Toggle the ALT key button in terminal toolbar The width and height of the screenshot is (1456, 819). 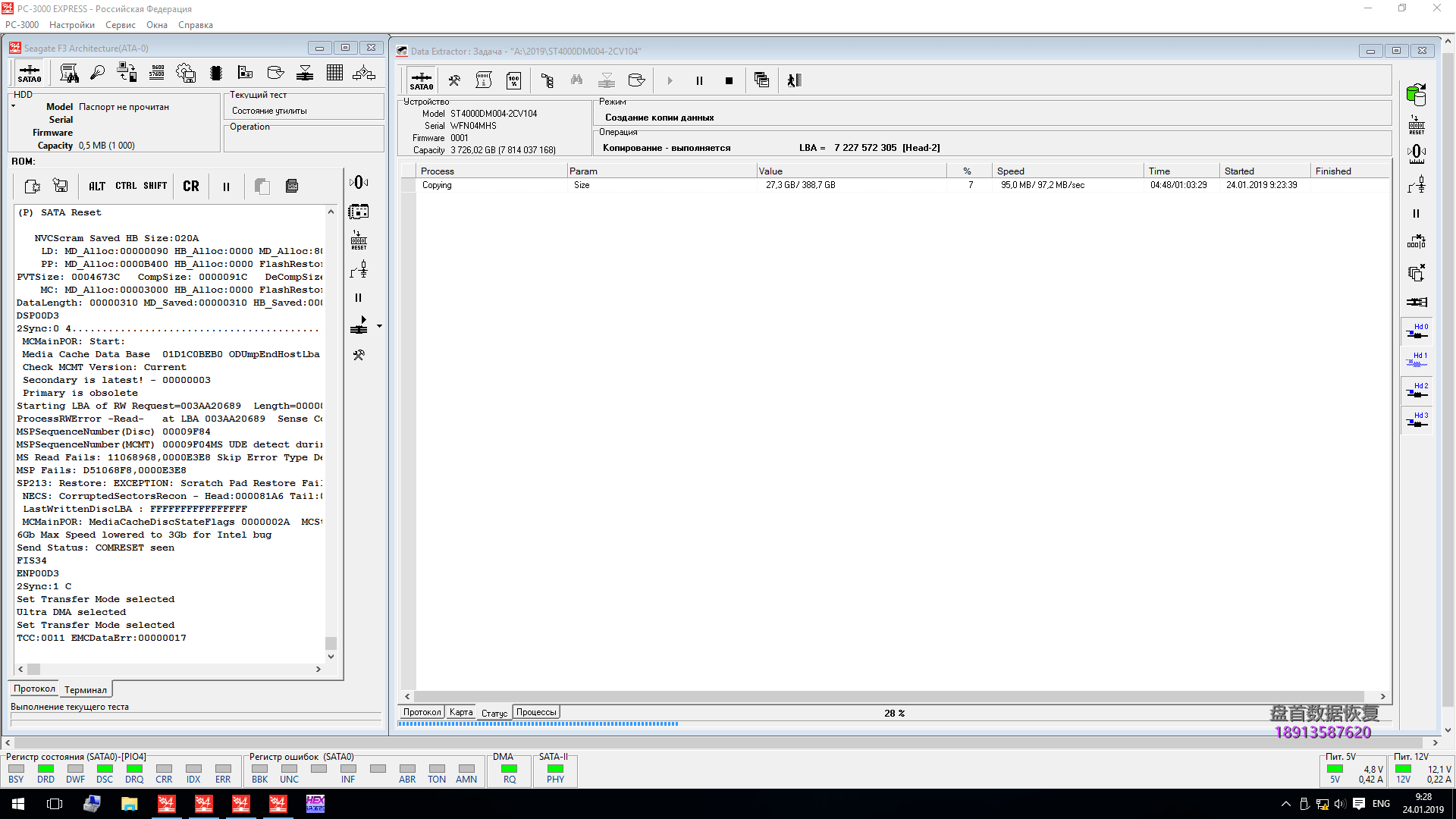click(x=97, y=186)
